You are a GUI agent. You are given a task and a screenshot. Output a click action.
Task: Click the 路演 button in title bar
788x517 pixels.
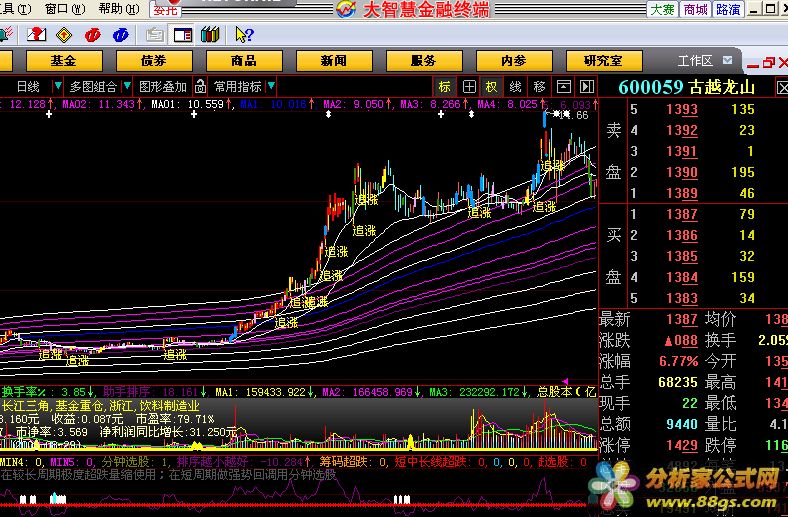tap(728, 9)
